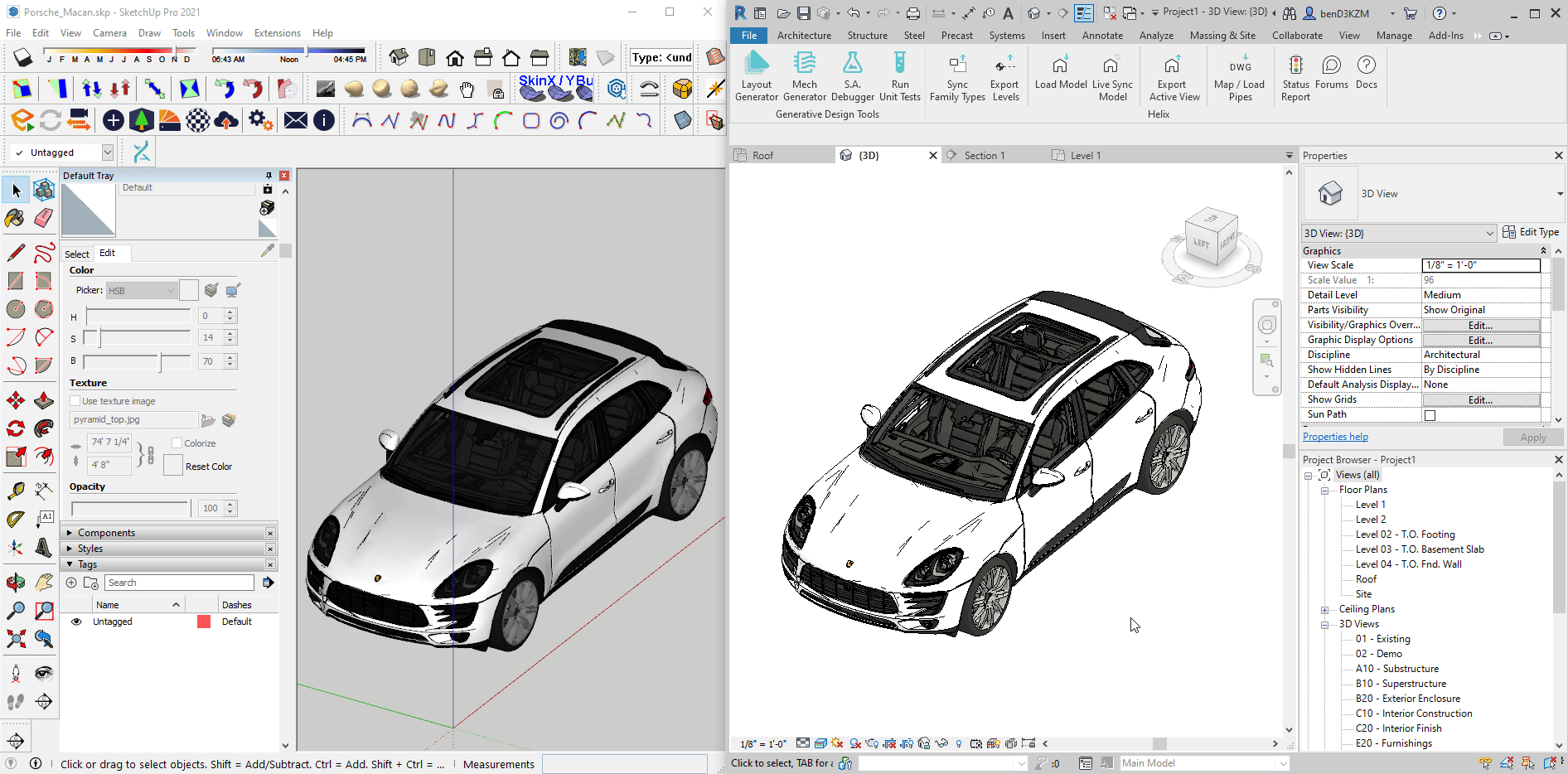Open the SketchUp Extensions menu

[x=278, y=33]
